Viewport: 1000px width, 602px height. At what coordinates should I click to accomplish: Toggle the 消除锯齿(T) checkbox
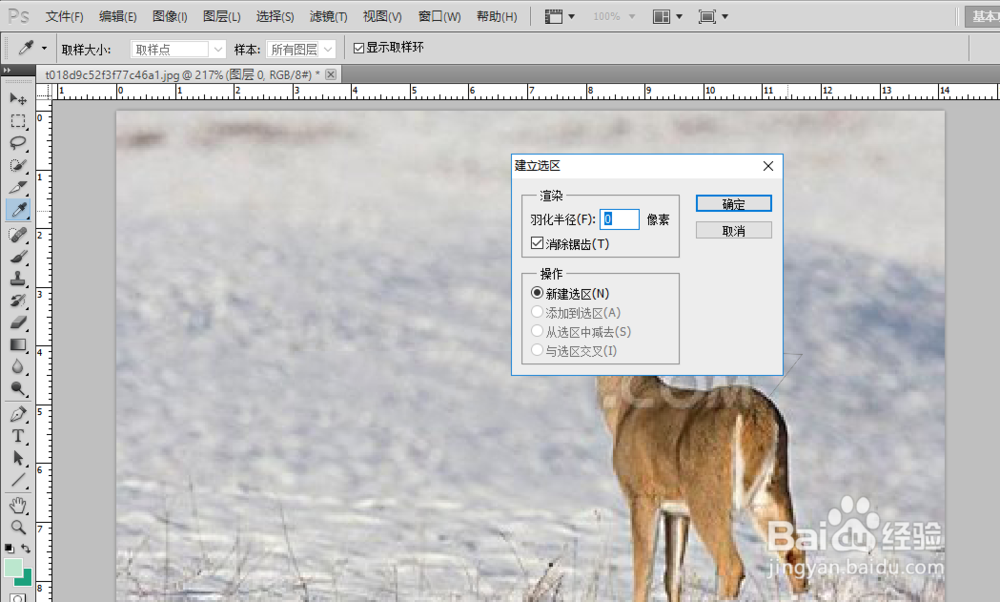(537, 244)
